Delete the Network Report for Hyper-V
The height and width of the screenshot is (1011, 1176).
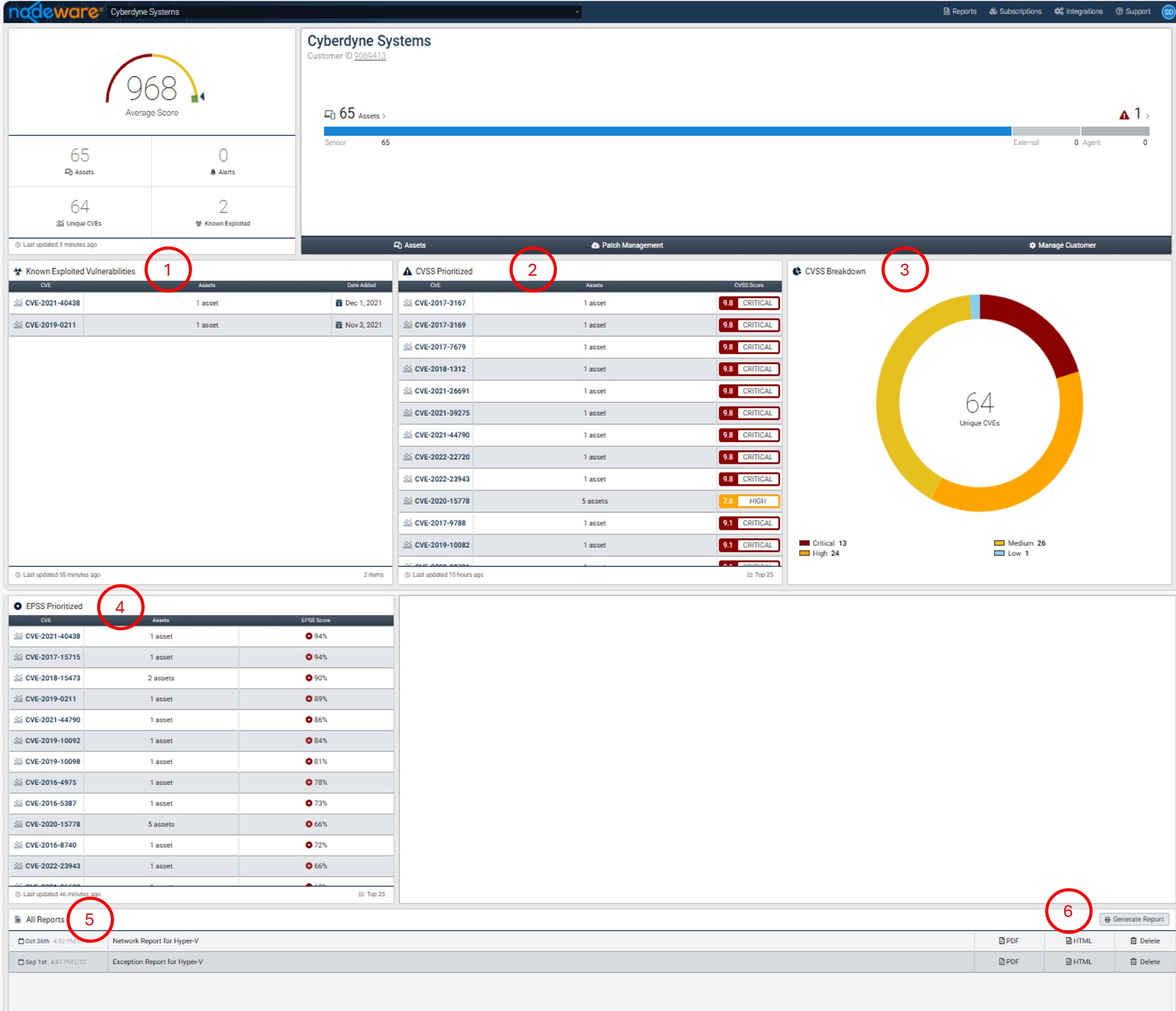[1145, 941]
